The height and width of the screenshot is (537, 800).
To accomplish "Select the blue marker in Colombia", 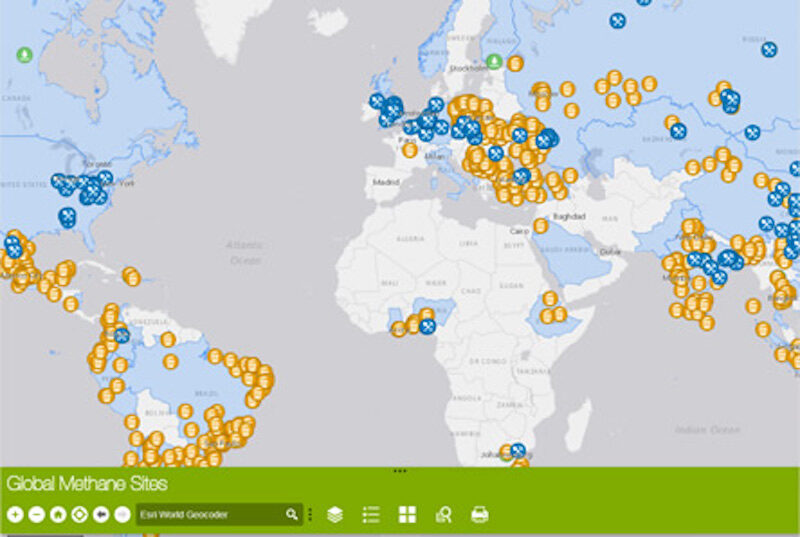I will click(x=121, y=336).
